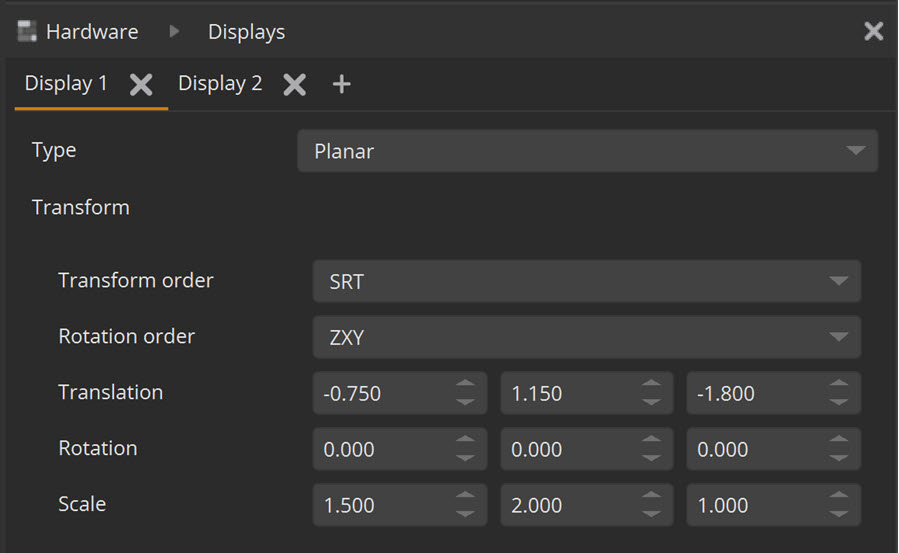Click the Translation field showing -1.800

(x=755, y=393)
